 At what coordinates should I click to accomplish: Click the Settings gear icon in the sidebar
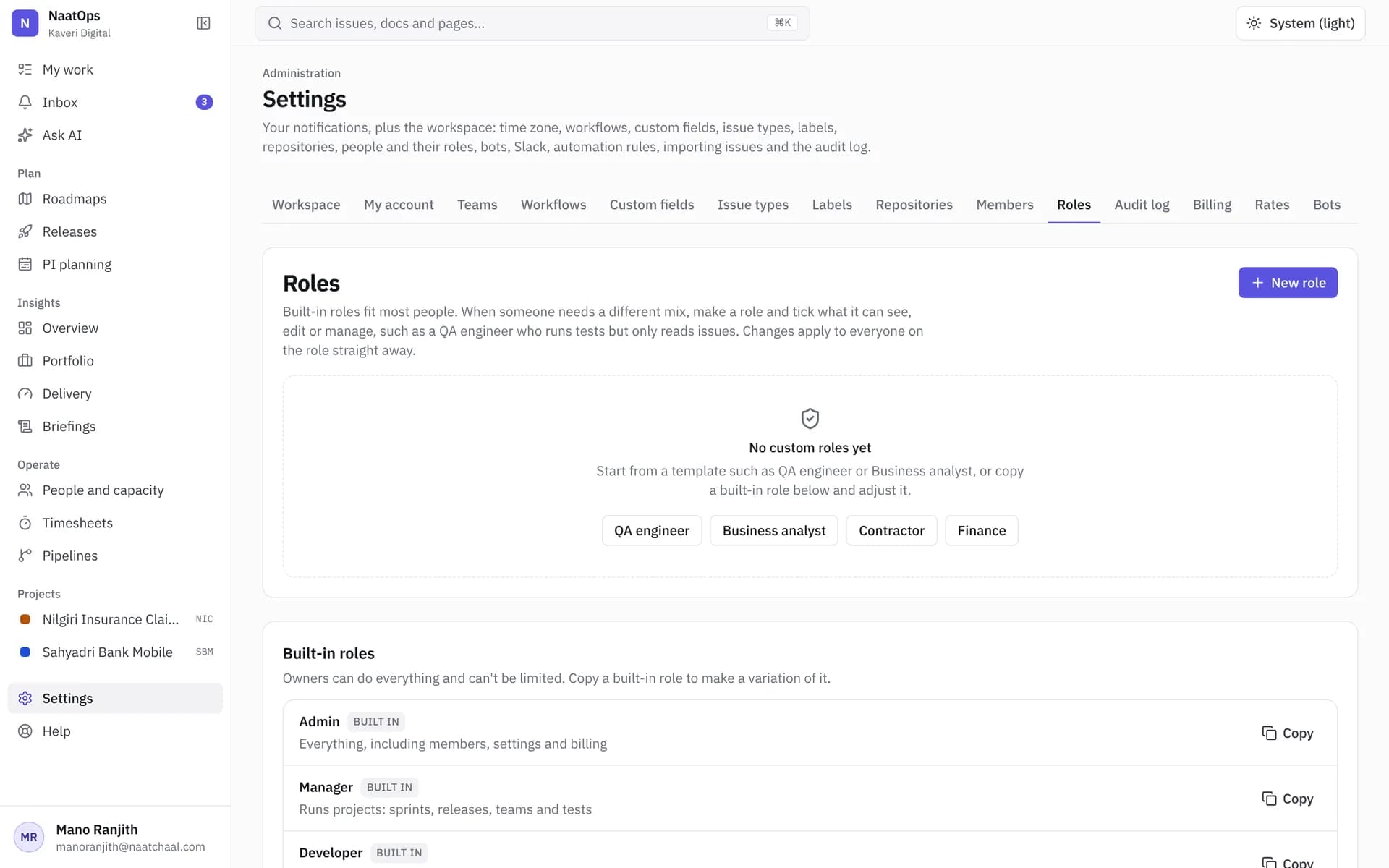pos(25,698)
